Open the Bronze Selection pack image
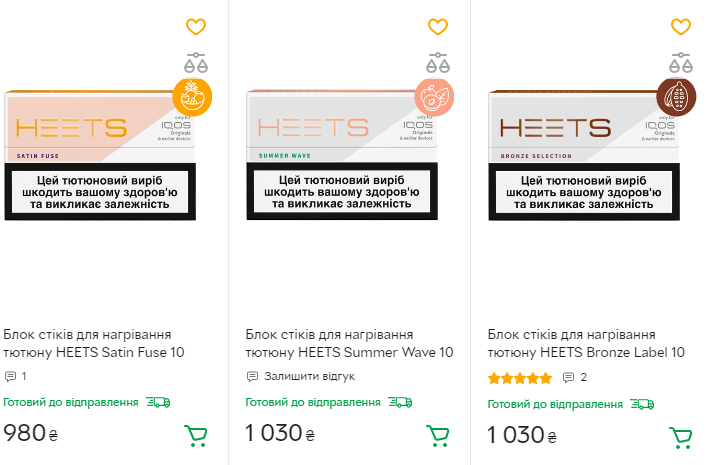Screen dimensions: 709x465 click(x=584, y=155)
